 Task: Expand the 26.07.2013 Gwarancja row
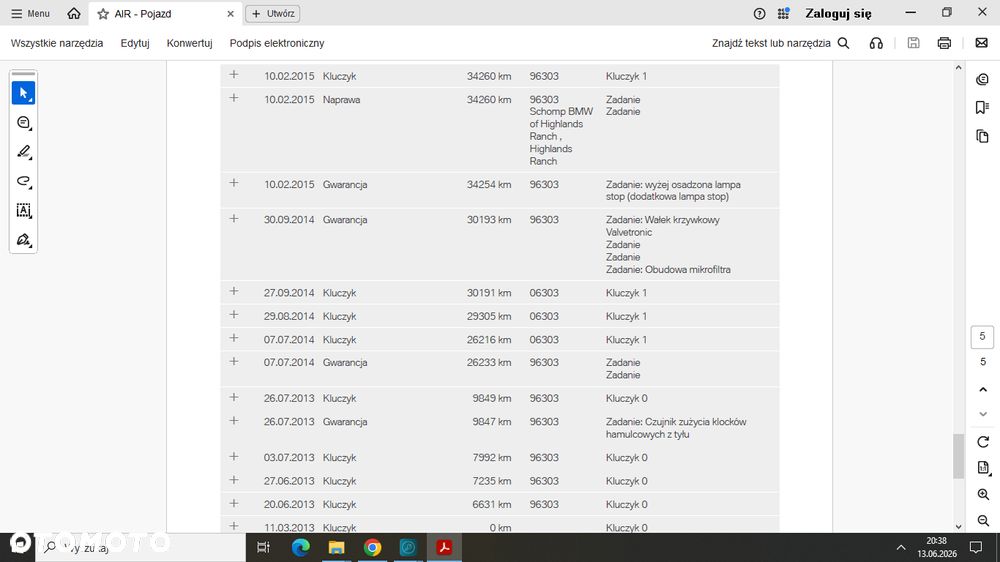[x=234, y=421]
